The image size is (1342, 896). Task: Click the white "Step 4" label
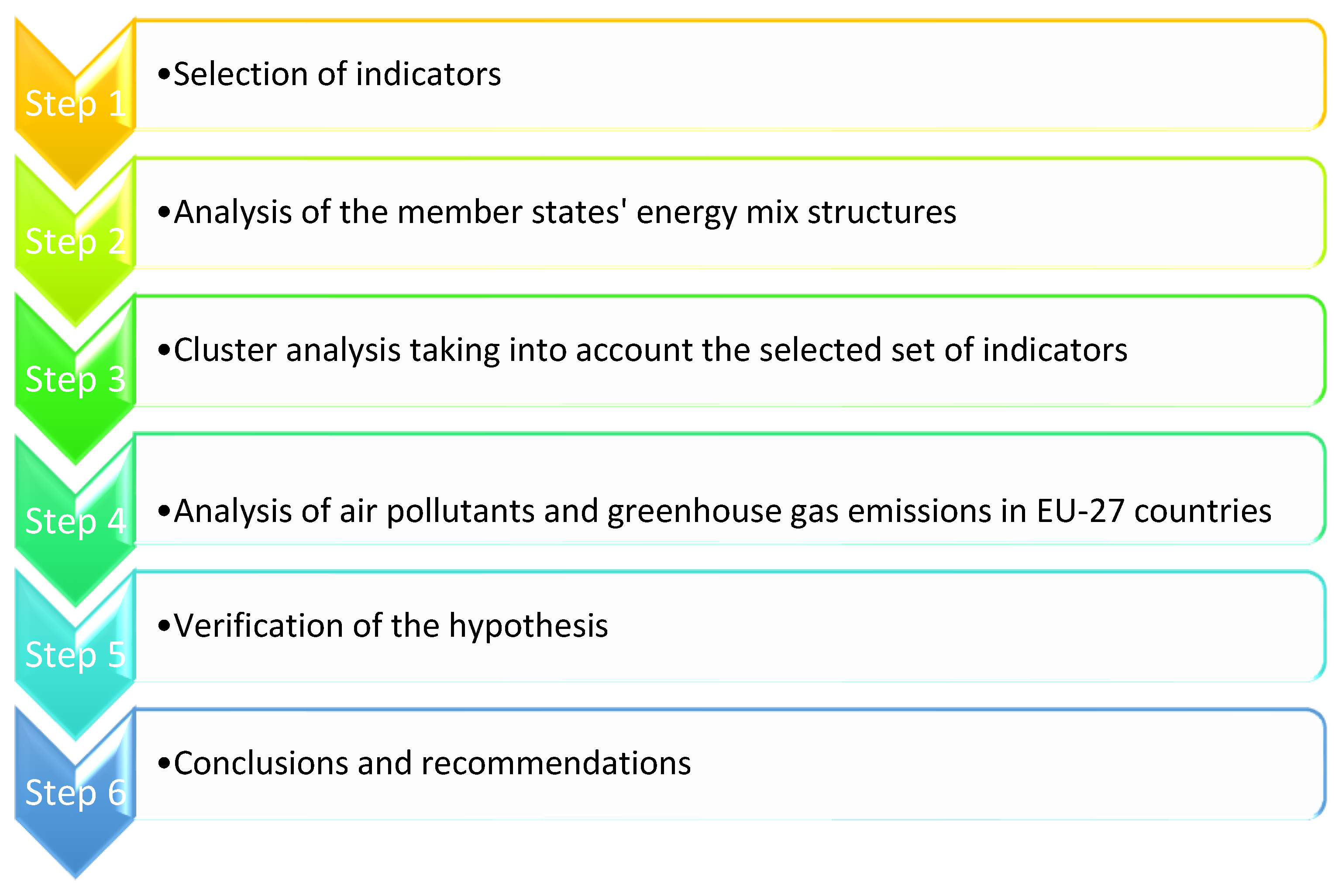76,521
